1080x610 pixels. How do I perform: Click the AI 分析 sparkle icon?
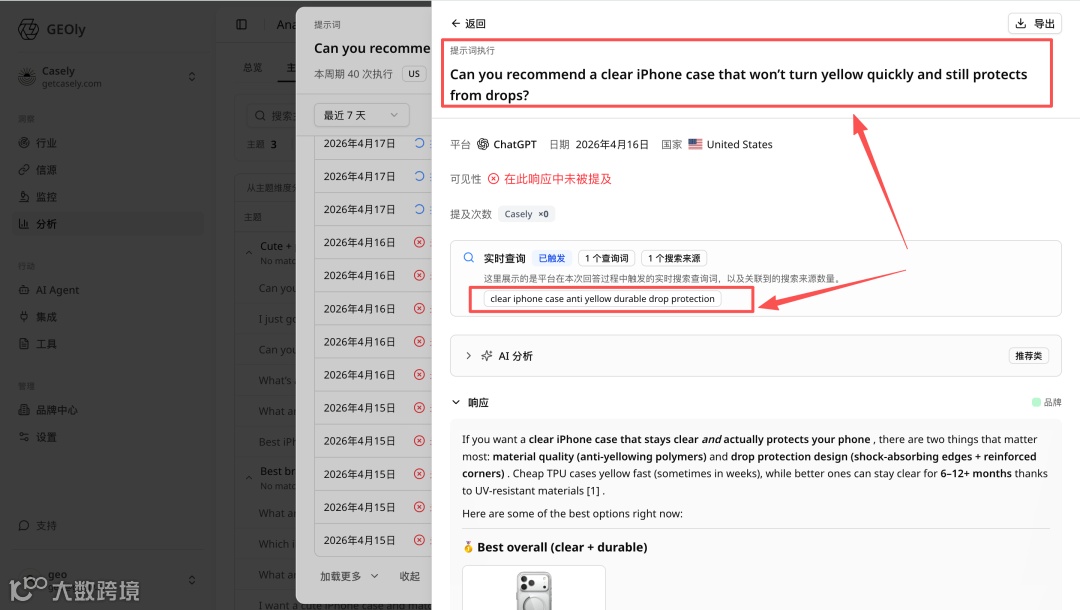[x=487, y=355]
